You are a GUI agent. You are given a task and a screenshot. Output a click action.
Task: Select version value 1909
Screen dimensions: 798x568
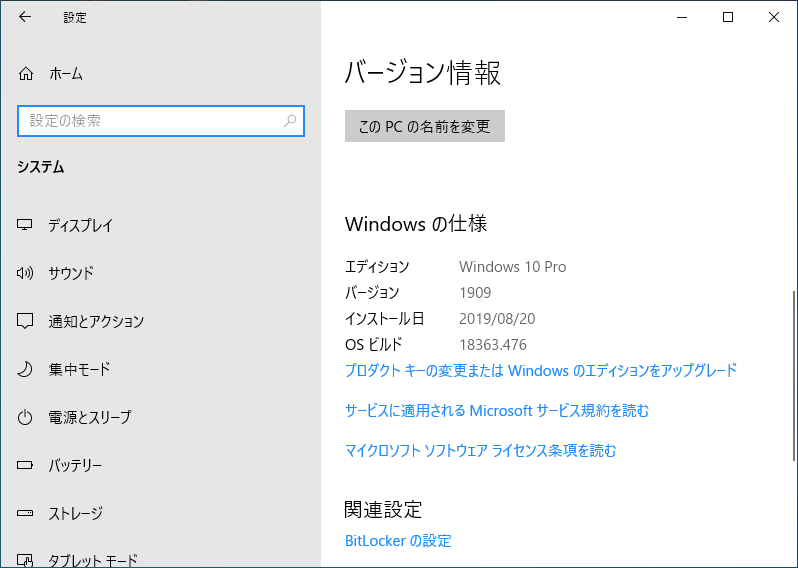(x=475, y=293)
